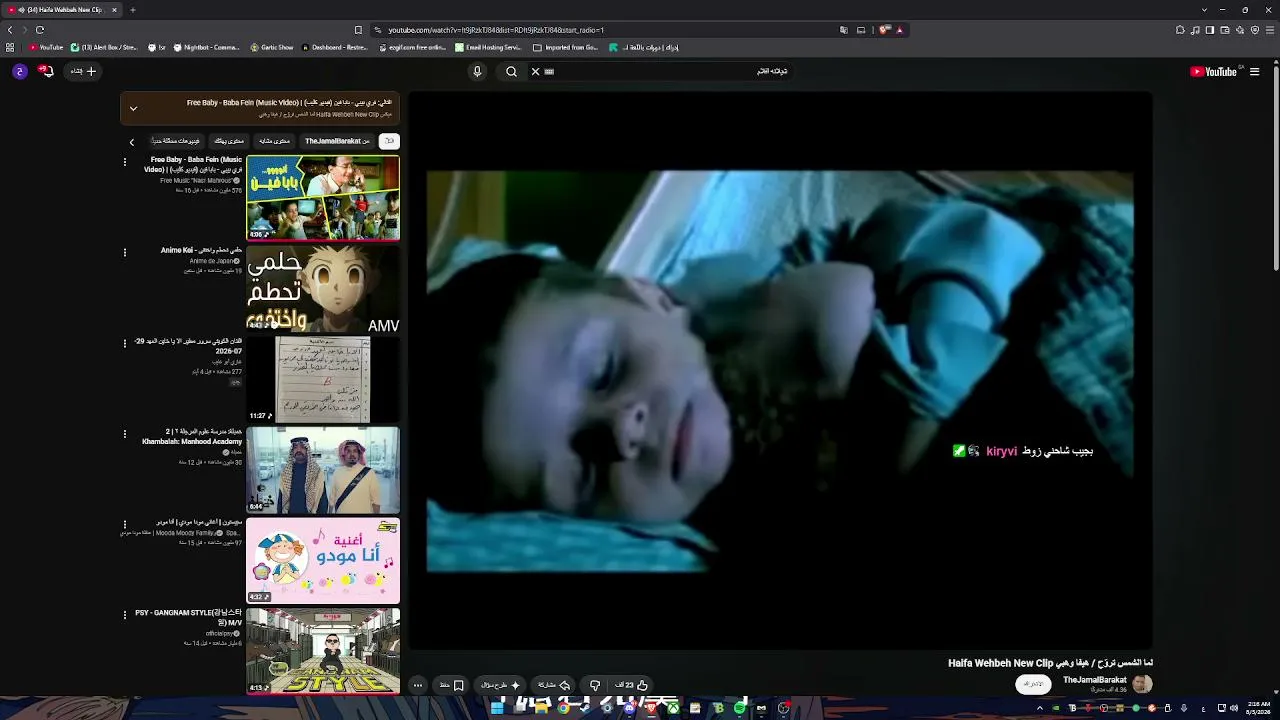Open the Brave Shields lion icon
Image resolution: width=1280 pixels, height=720 pixels.
[x=884, y=30]
